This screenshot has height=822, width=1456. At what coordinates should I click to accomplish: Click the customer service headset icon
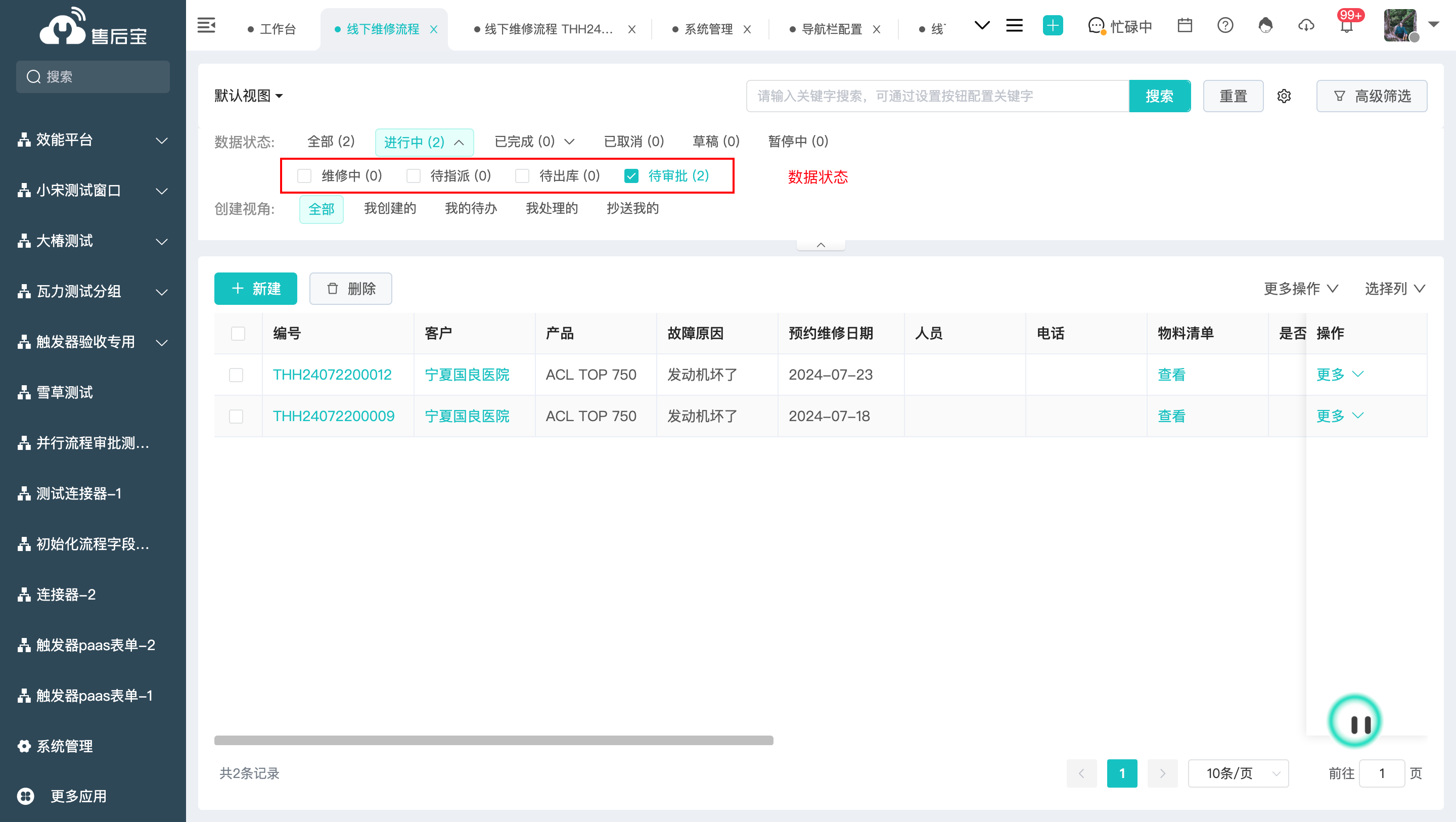tap(1265, 25)
